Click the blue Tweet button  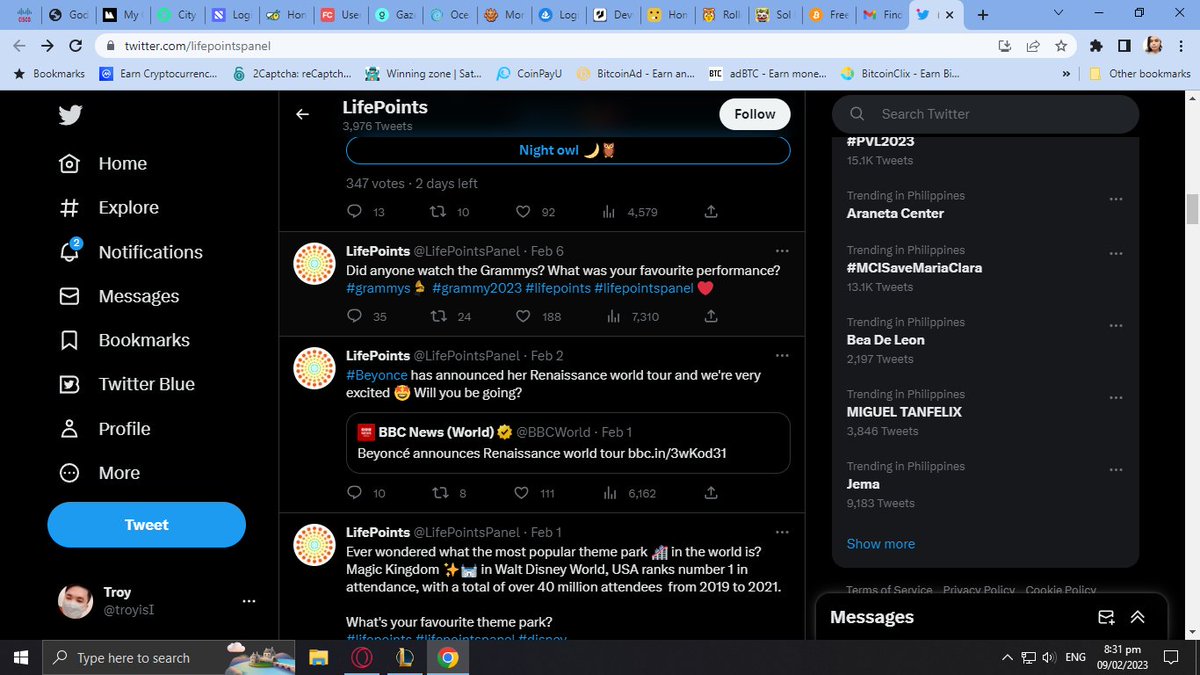click(x=147, y=525)
